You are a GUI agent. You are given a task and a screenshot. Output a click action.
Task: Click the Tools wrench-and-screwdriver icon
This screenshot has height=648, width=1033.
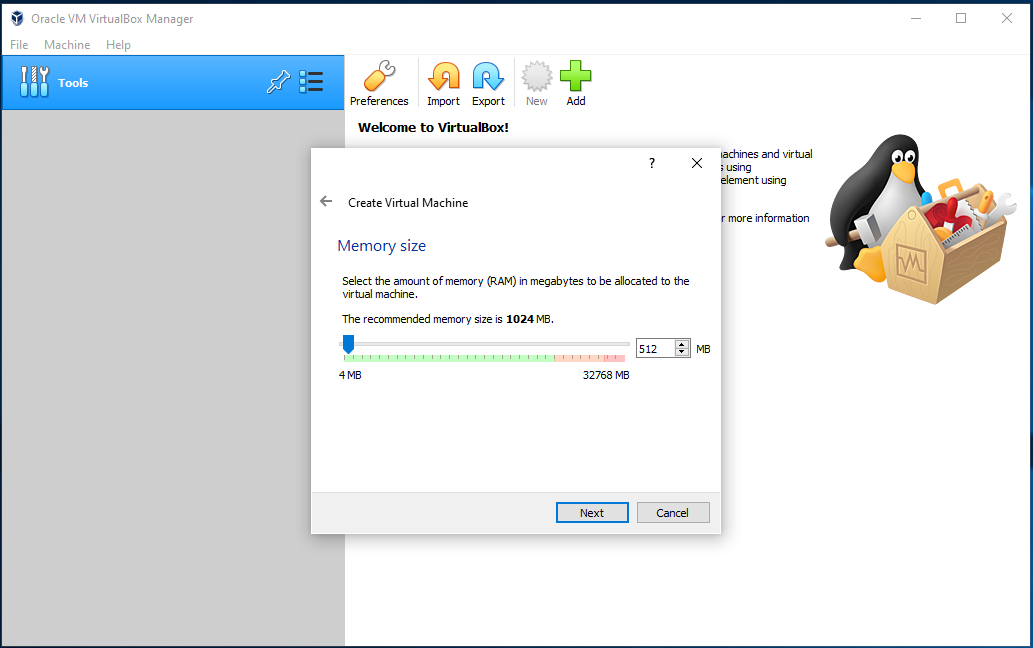[x=34, y=82]
